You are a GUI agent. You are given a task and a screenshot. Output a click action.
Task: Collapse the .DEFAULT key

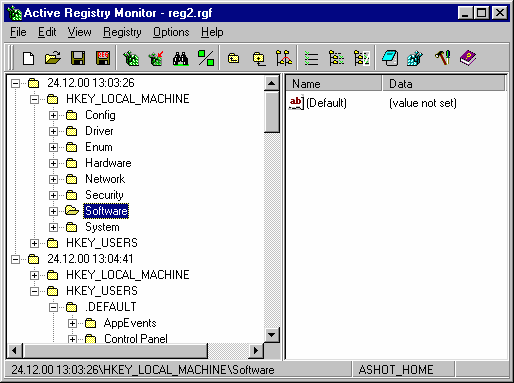(53, 307)
